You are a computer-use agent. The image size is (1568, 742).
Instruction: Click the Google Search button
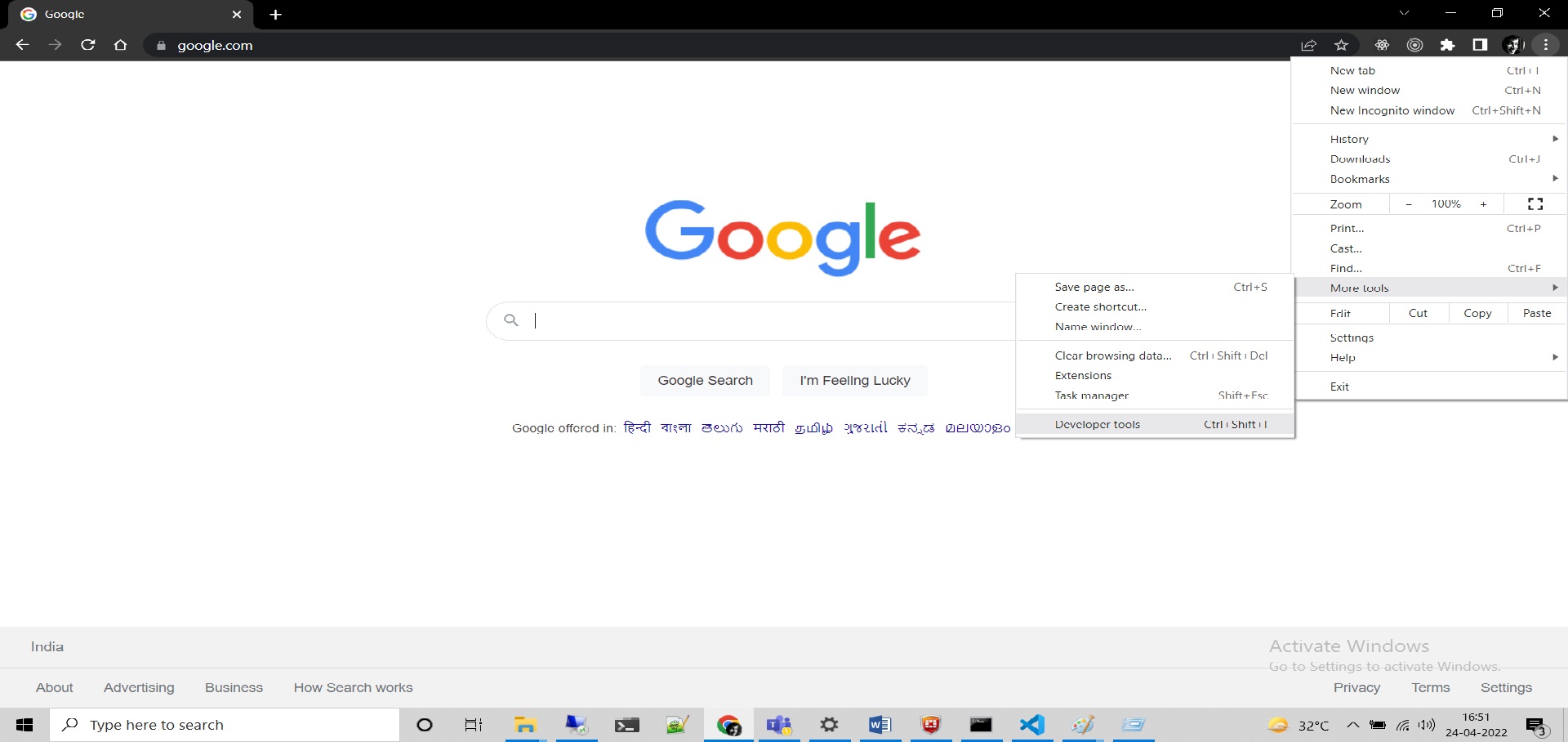click(706, 380)
